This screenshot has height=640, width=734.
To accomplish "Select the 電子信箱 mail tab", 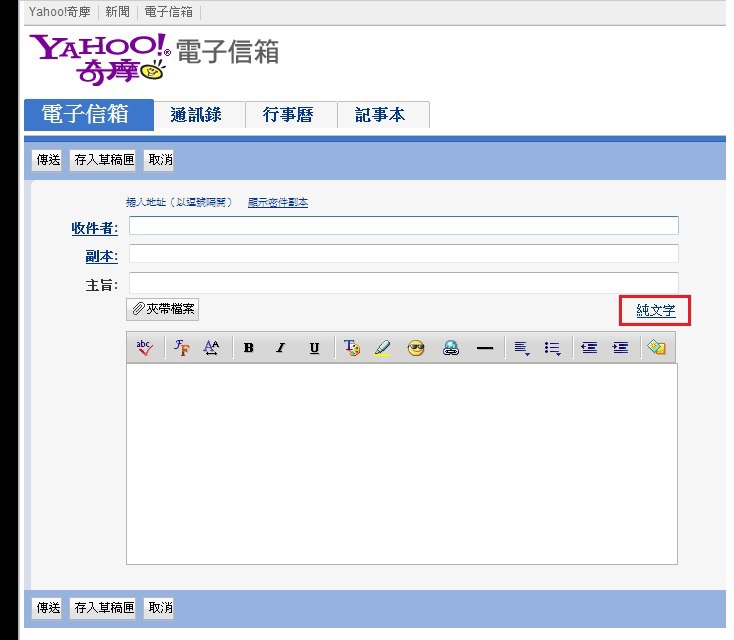I will pyautogui.click(x=89, y=115).
